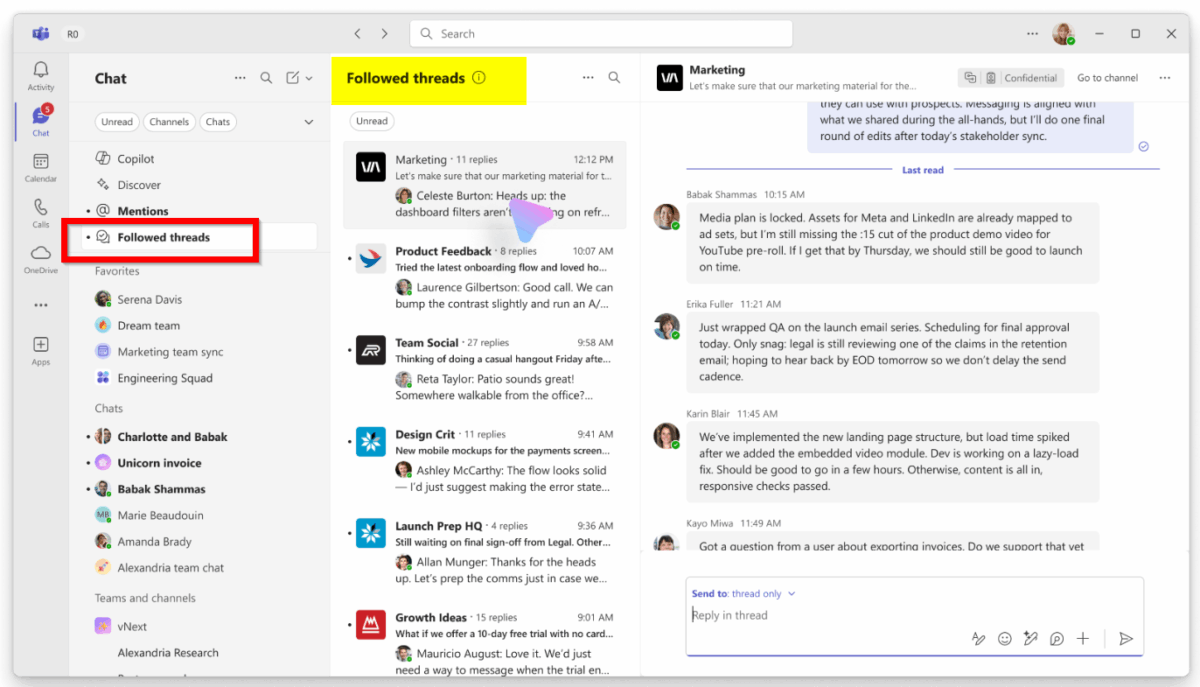Open OneDrive from the left rail
This screenshot has height=687, width=1200.
tap(41, 254)
